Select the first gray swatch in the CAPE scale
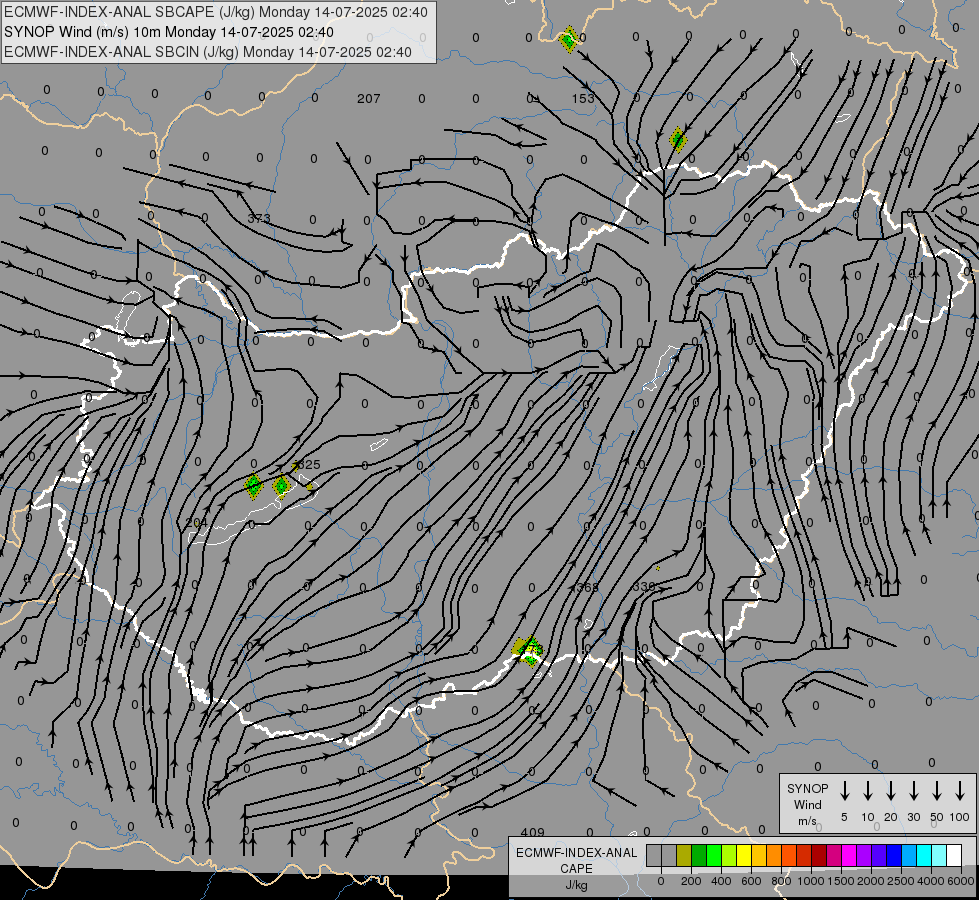 point(654,855)
